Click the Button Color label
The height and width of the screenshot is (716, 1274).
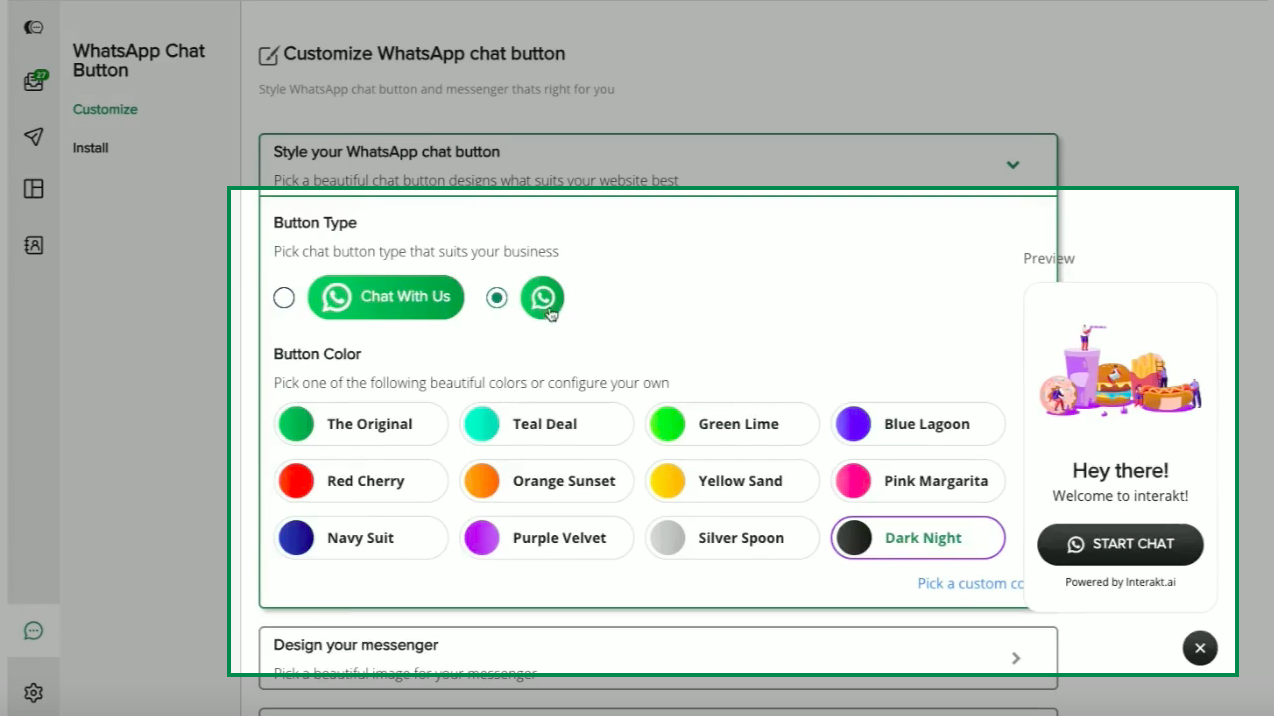coord(317,354)
